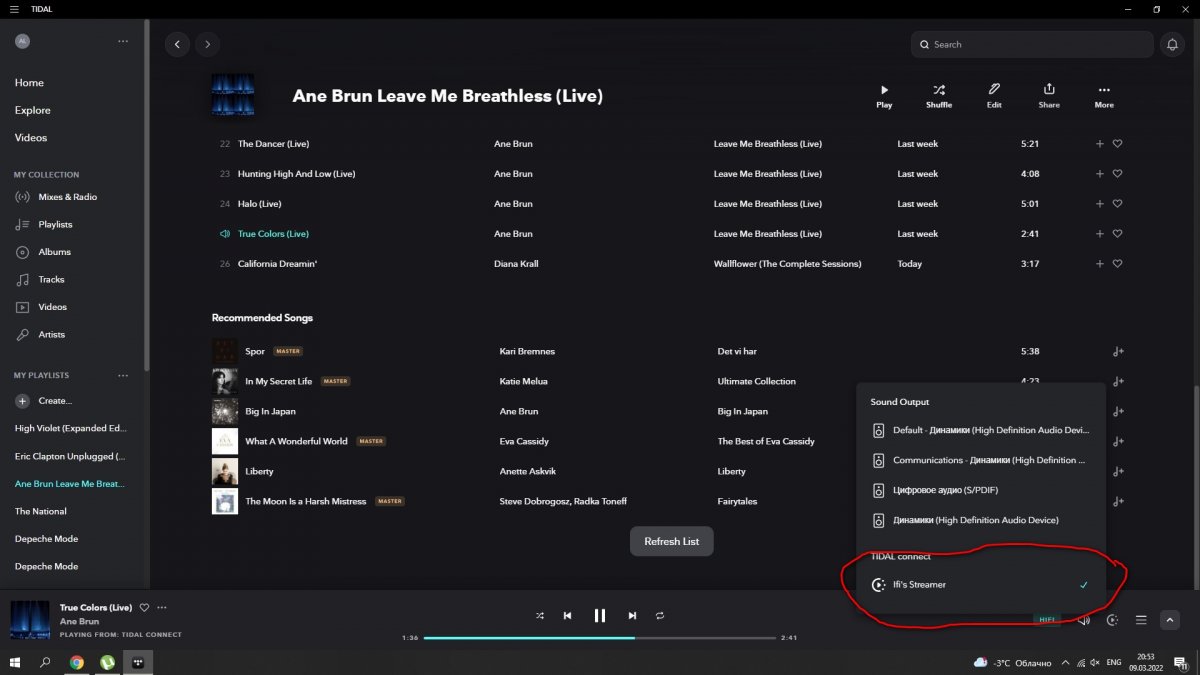Screen dimensions: 1200x675
Task: Click Refresh List button
Action: tap(672, 541)
